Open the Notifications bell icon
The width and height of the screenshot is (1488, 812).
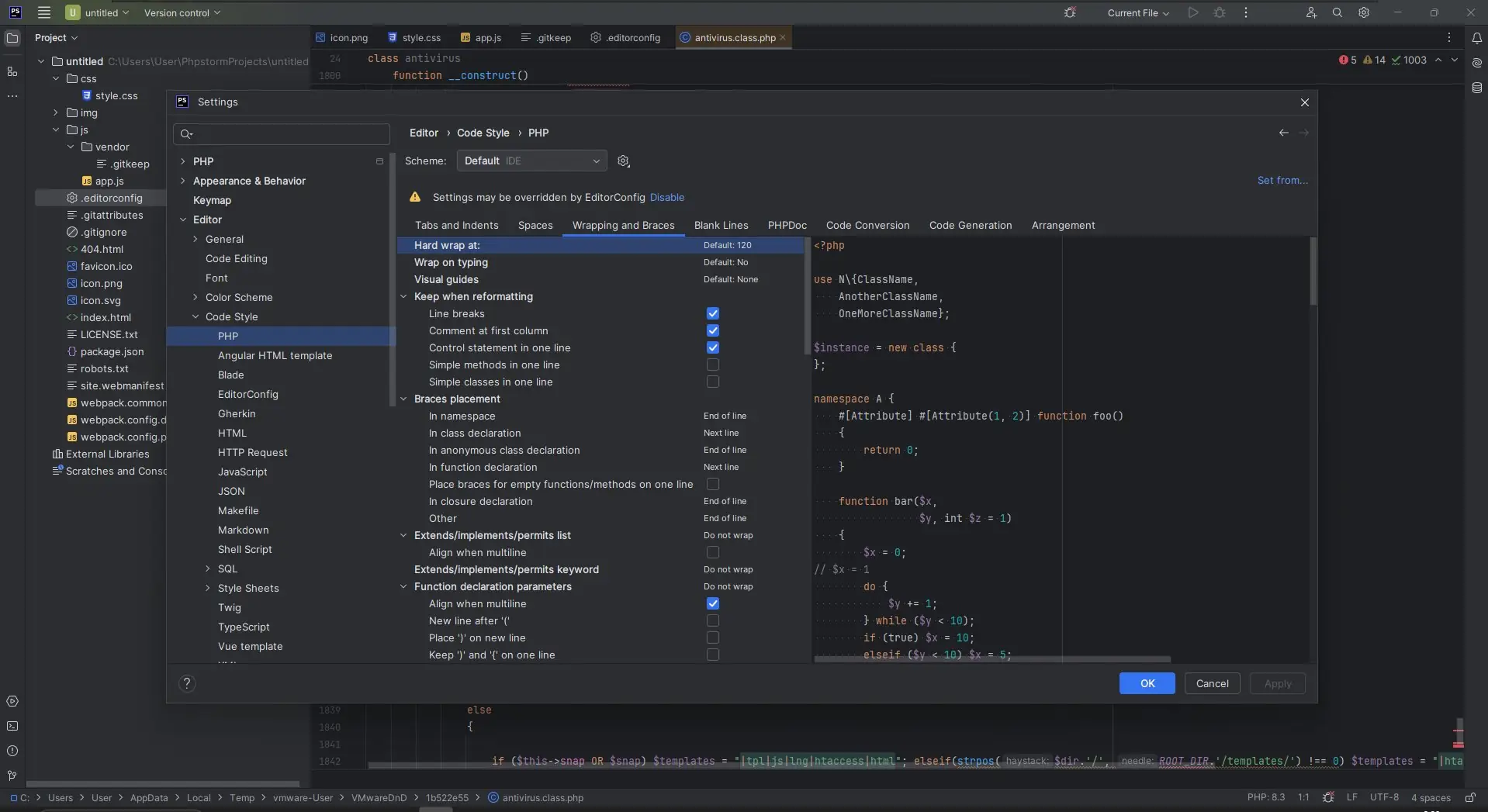[x=1476, y=38]
